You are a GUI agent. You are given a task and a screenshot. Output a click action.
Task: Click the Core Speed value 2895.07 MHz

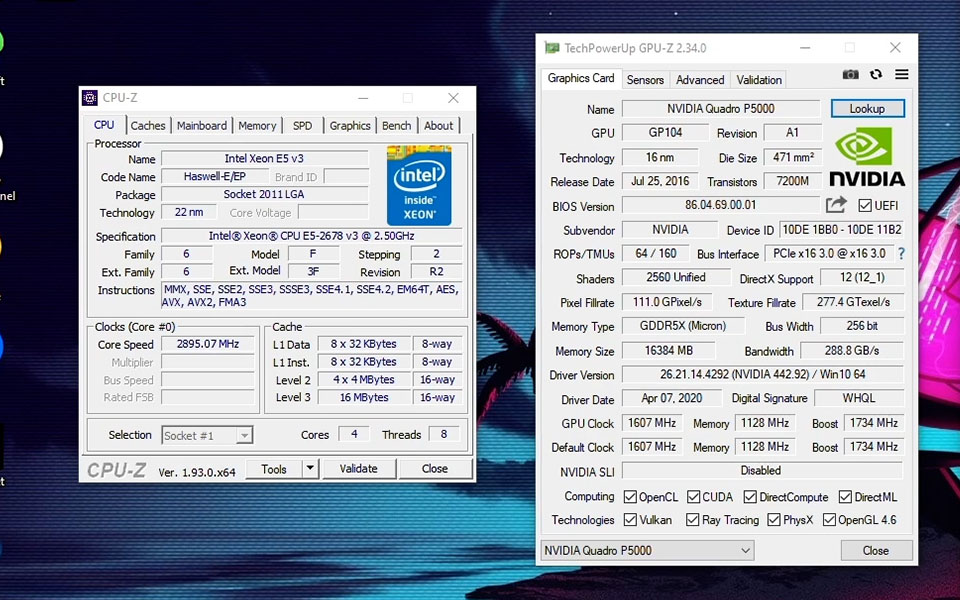tap(208, 344)
